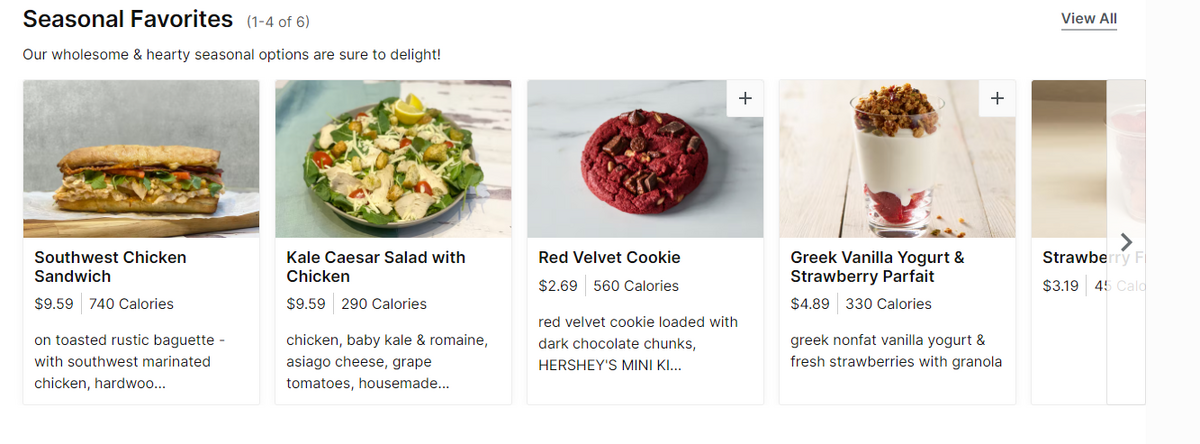
Task: Click the 740 Calories label
Action: point(132,304)
